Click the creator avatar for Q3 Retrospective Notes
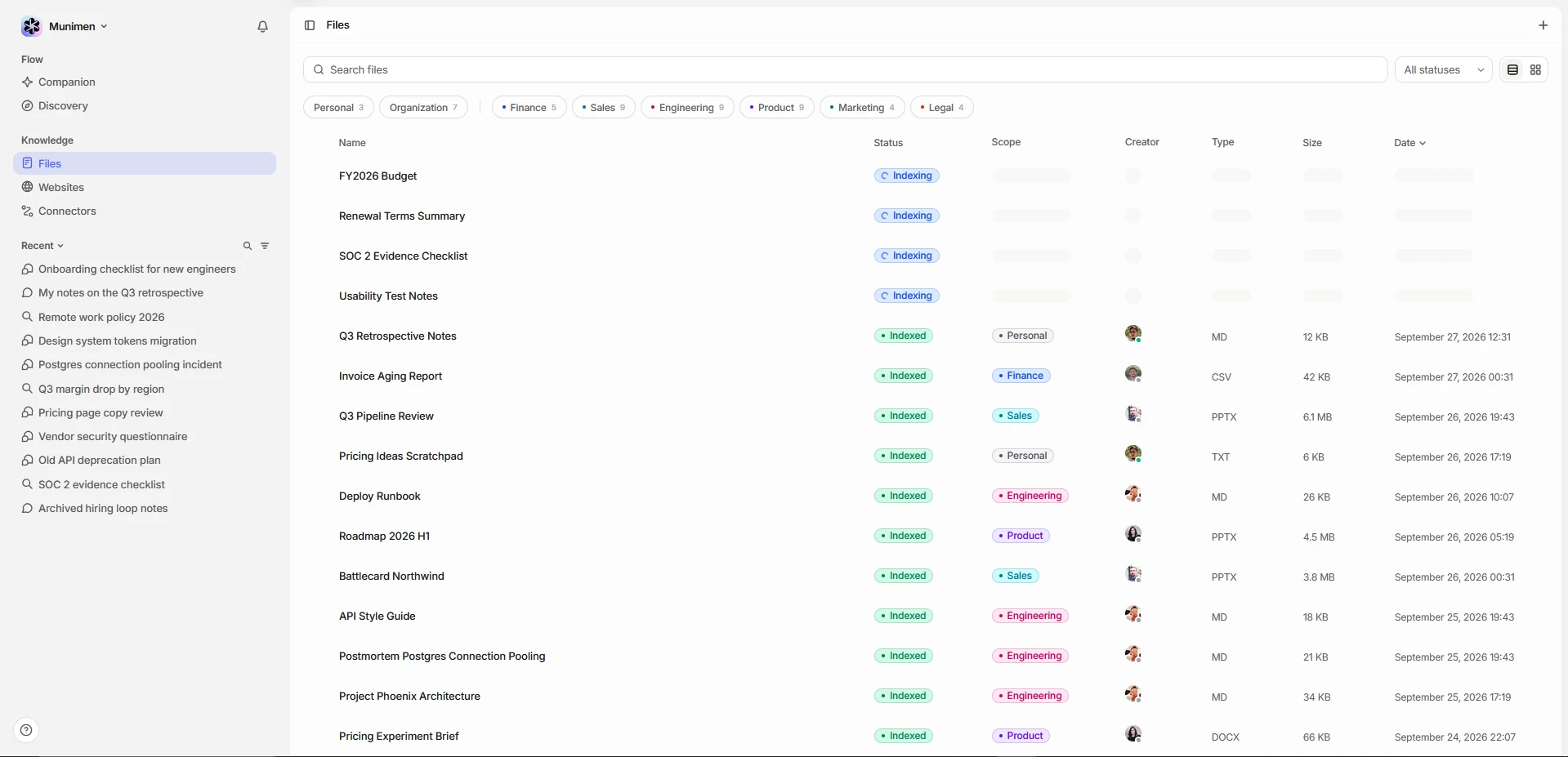This screenshot has height=757, width=1568. [1132, 333]
